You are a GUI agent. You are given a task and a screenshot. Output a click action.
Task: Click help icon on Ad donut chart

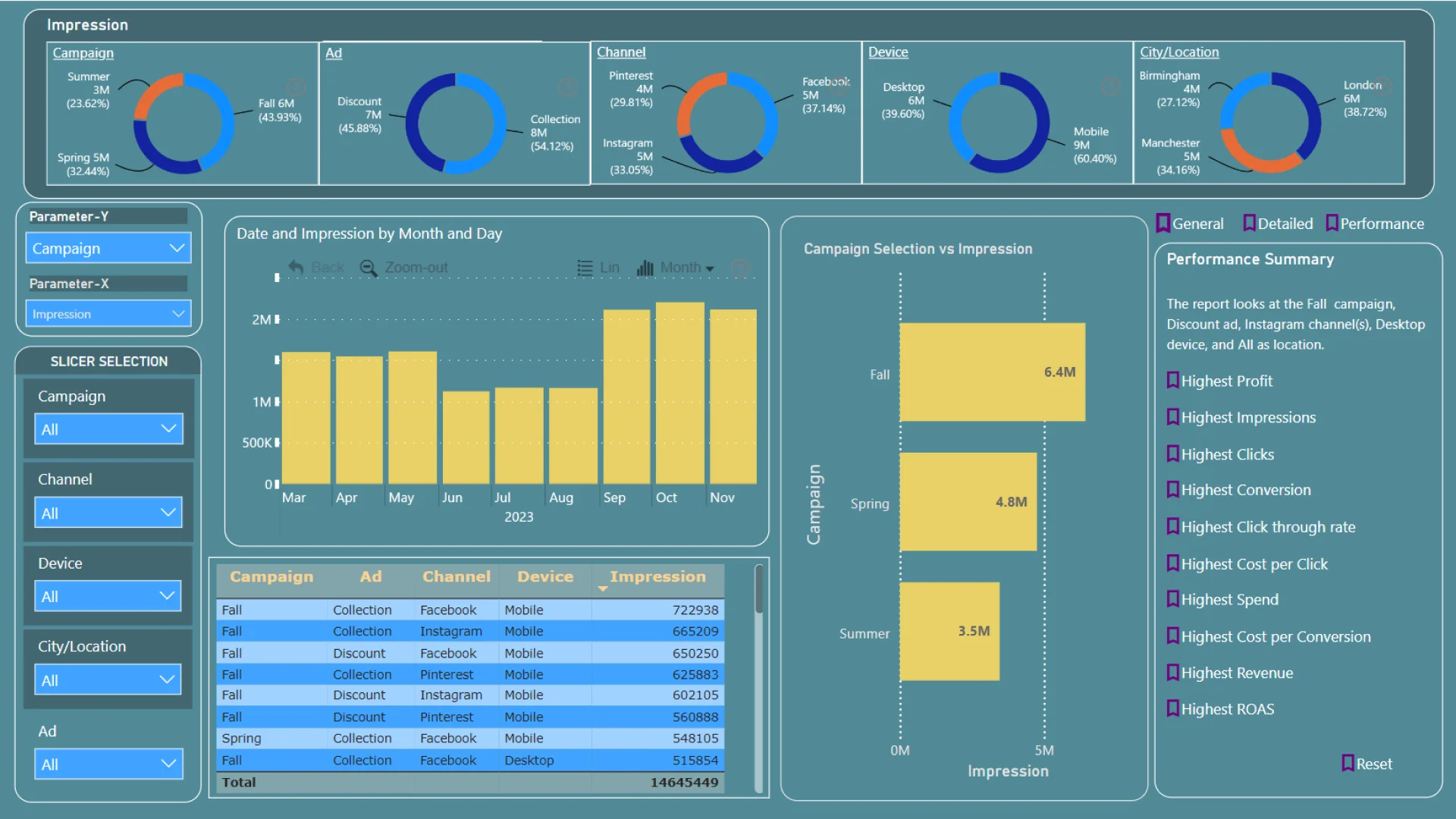coord(568,87)
